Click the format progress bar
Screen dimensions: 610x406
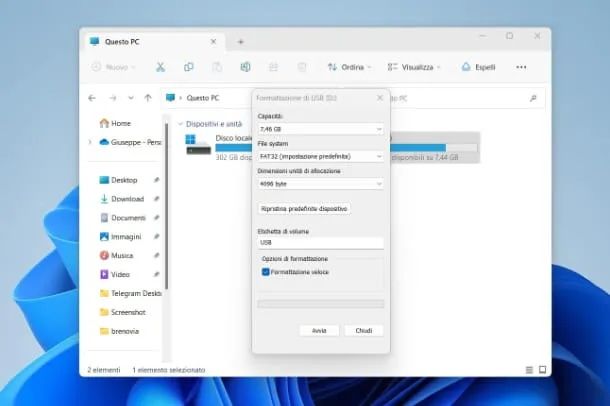coord(321,304)
